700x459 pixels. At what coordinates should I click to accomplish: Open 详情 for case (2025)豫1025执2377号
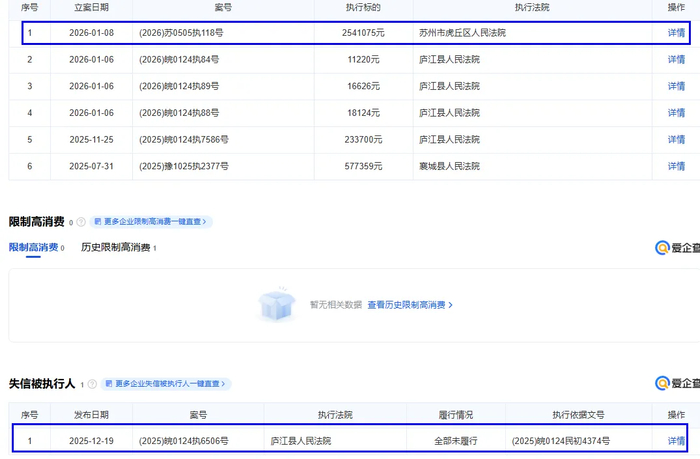676,166
